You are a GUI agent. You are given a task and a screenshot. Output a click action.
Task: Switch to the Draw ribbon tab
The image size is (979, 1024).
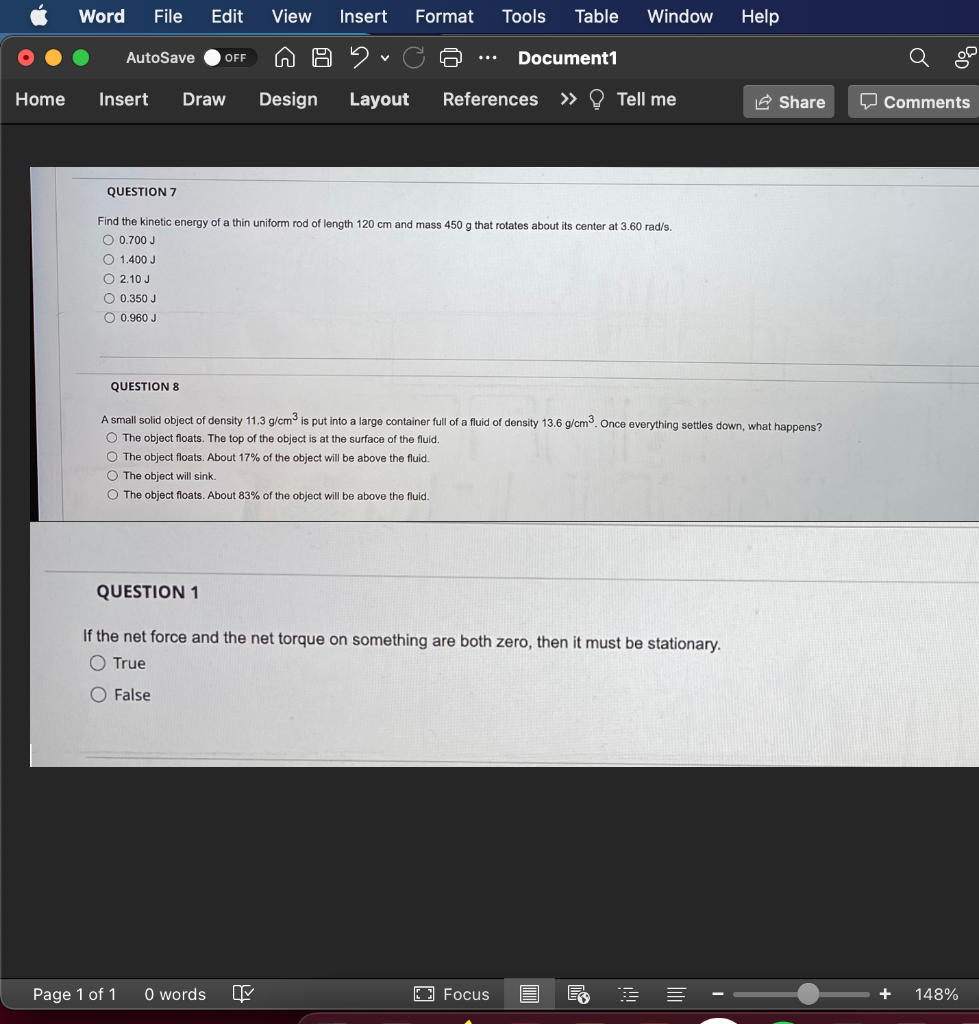point(204,99)
